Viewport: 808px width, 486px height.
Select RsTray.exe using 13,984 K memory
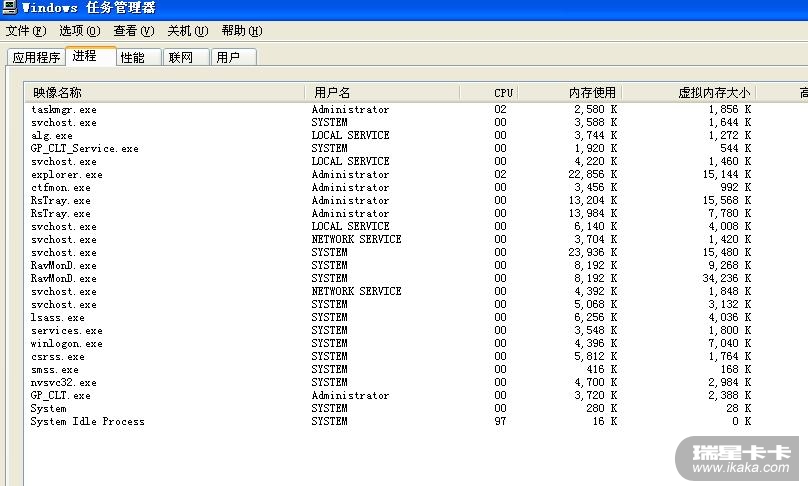60,213
